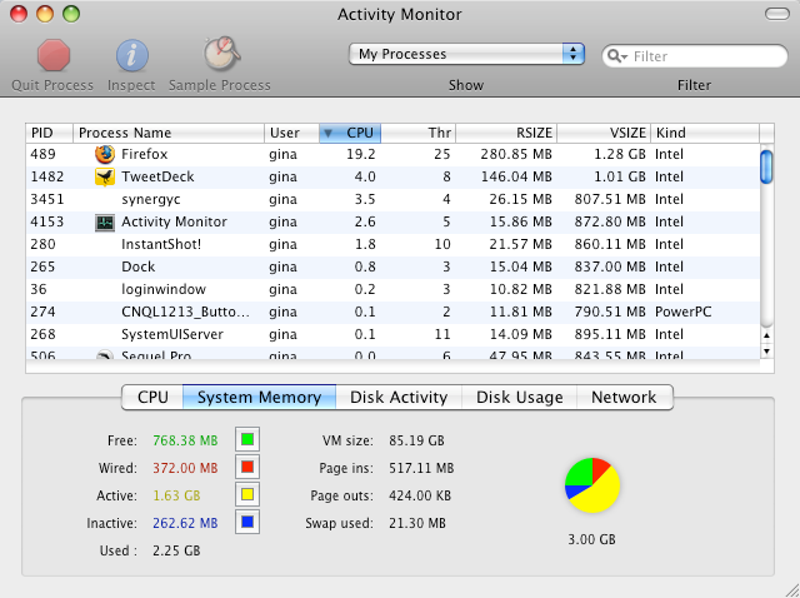Click the yellow Active memory color swatch
Viewport: 800px width, 598px height.
pyautogui.click(x=247, y=494)
